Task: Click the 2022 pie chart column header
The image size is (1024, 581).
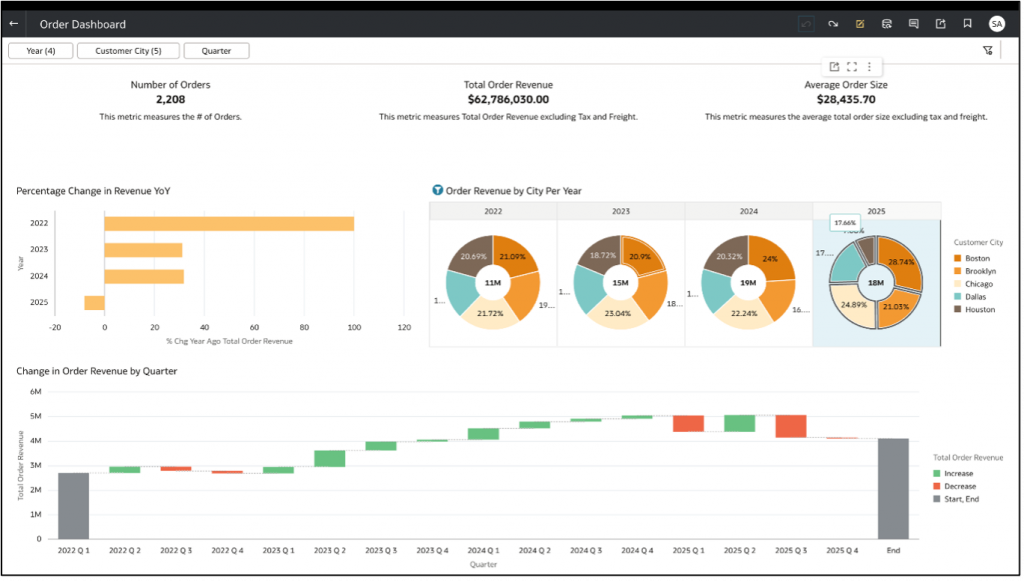Action: coord(493,212)
